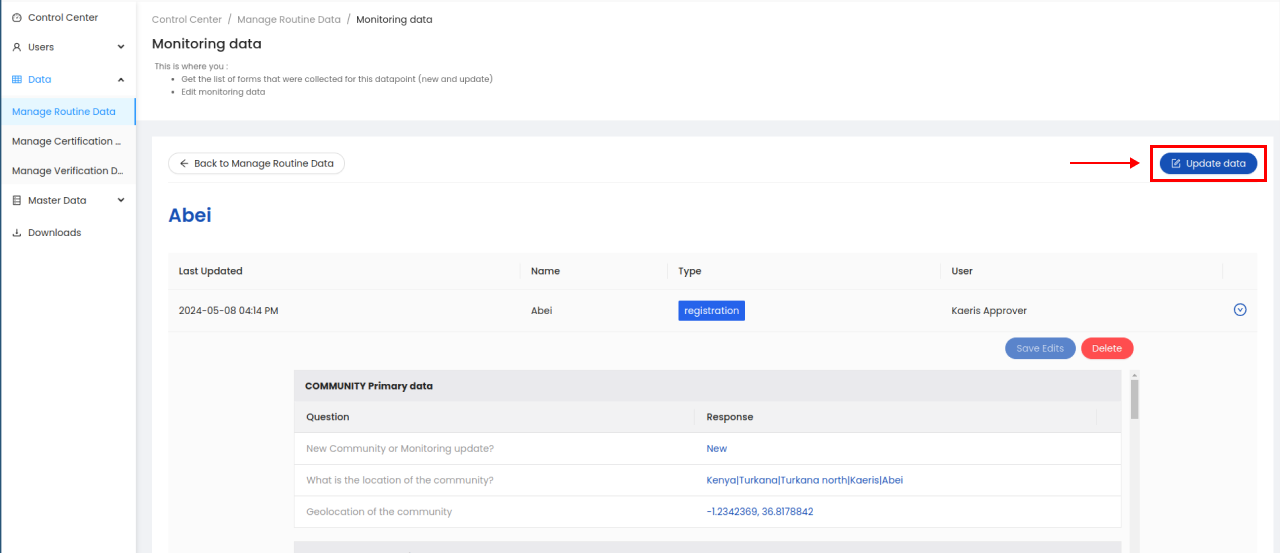Collapse the Data menu chevron
The image size is (1280, 553).
[121, 79]
